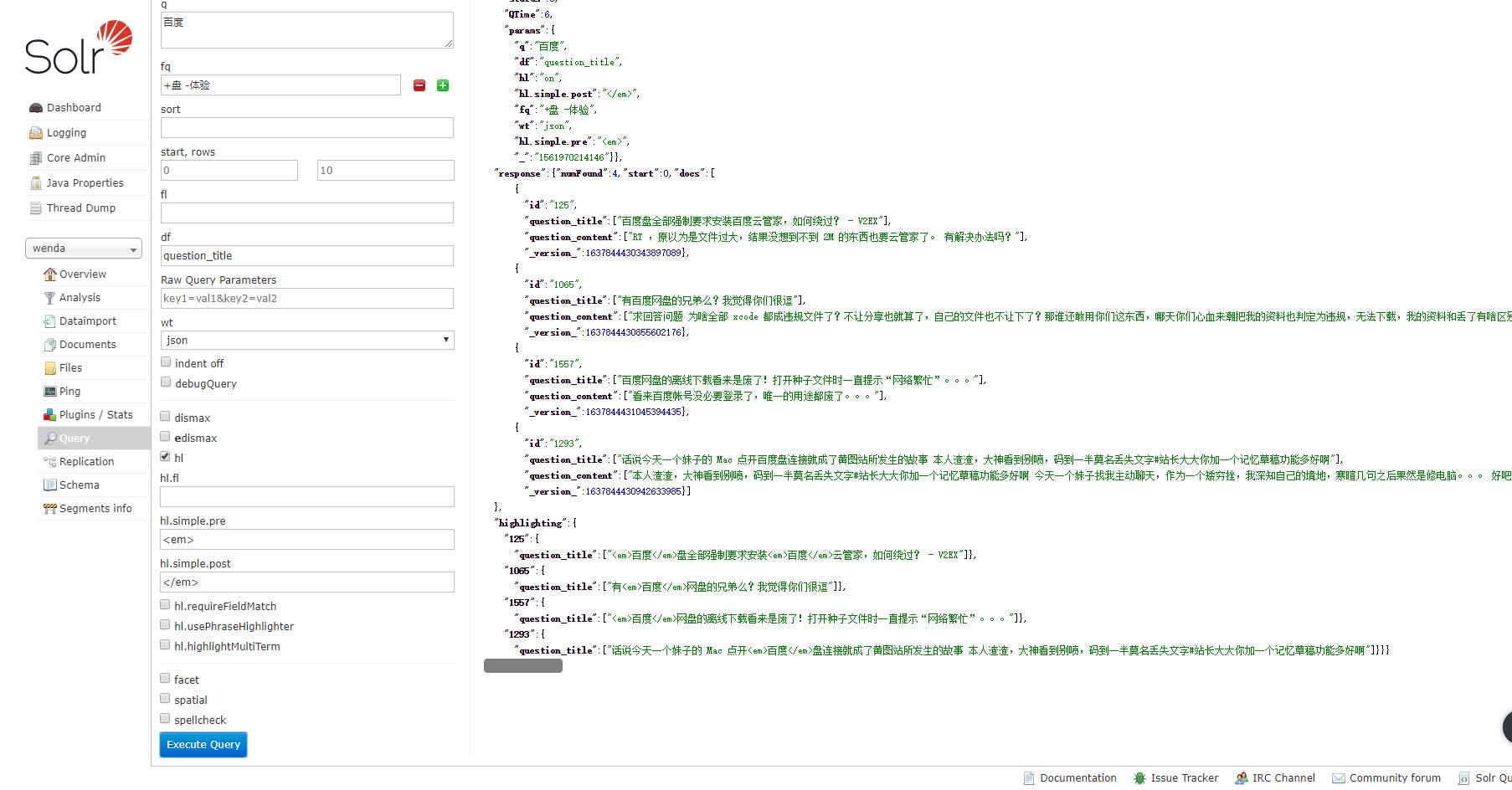Click the Issue Tracker bug icon
Viewport: 1512px width, 790px height.
pos(1139,778)
